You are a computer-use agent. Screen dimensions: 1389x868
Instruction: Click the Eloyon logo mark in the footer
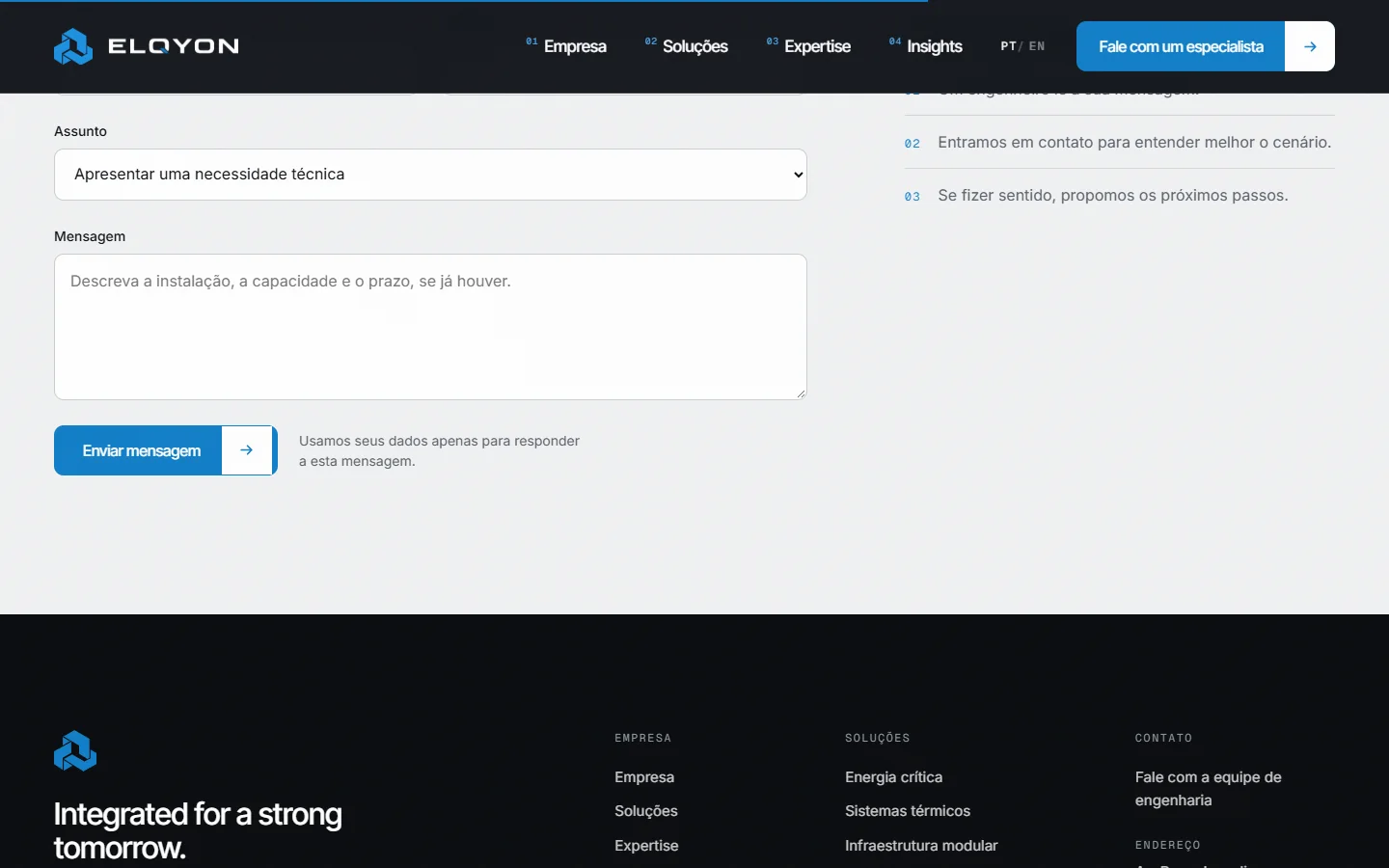[75, 751]
